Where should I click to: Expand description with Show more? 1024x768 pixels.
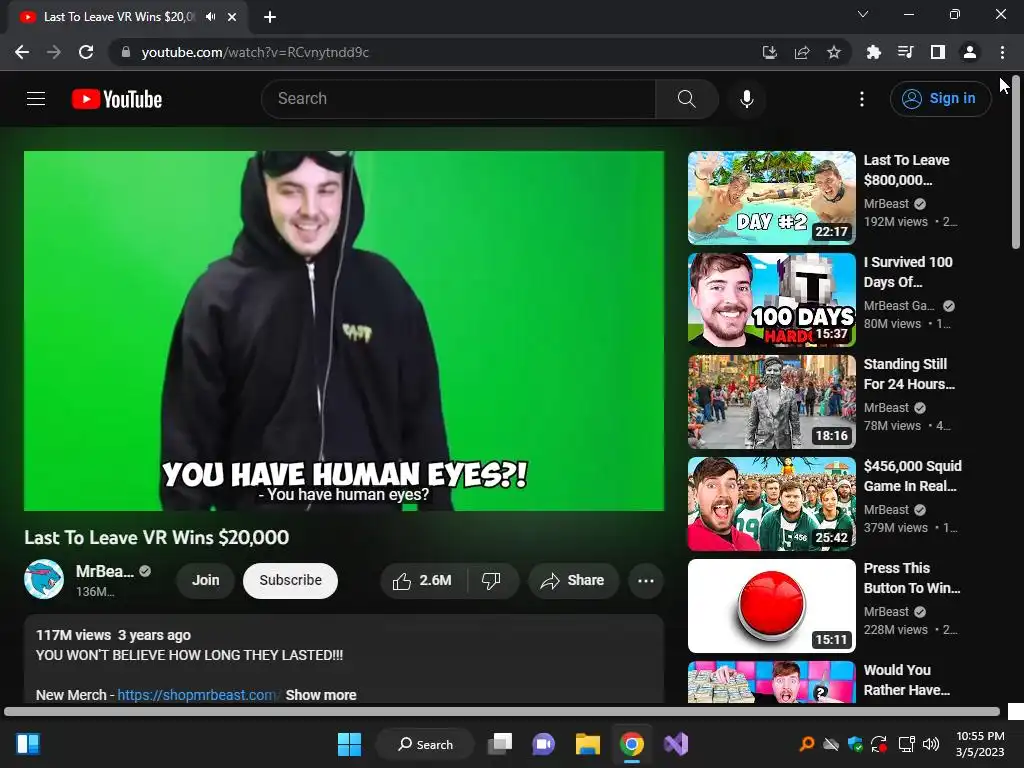coord(321,695)
